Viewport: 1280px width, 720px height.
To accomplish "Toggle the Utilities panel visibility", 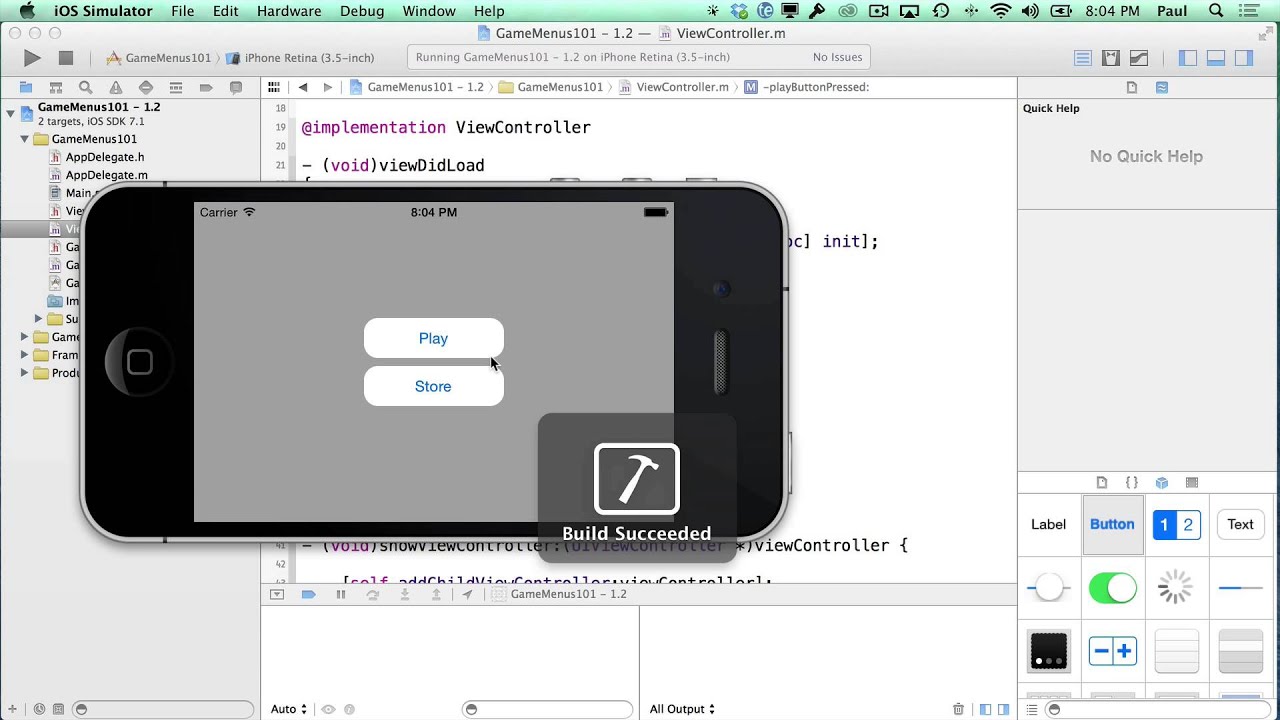I will pos(1244,58).
